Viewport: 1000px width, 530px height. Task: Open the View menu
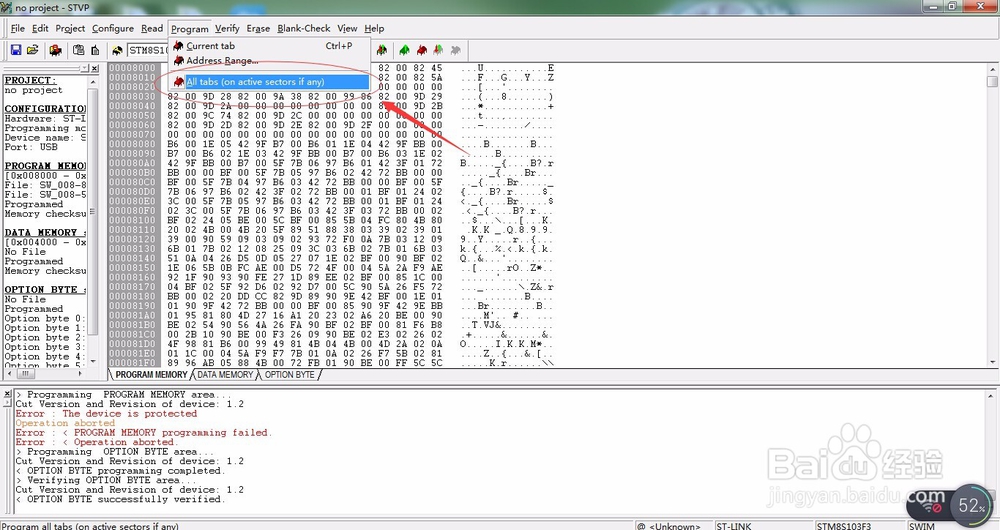(x=347, y=28)
